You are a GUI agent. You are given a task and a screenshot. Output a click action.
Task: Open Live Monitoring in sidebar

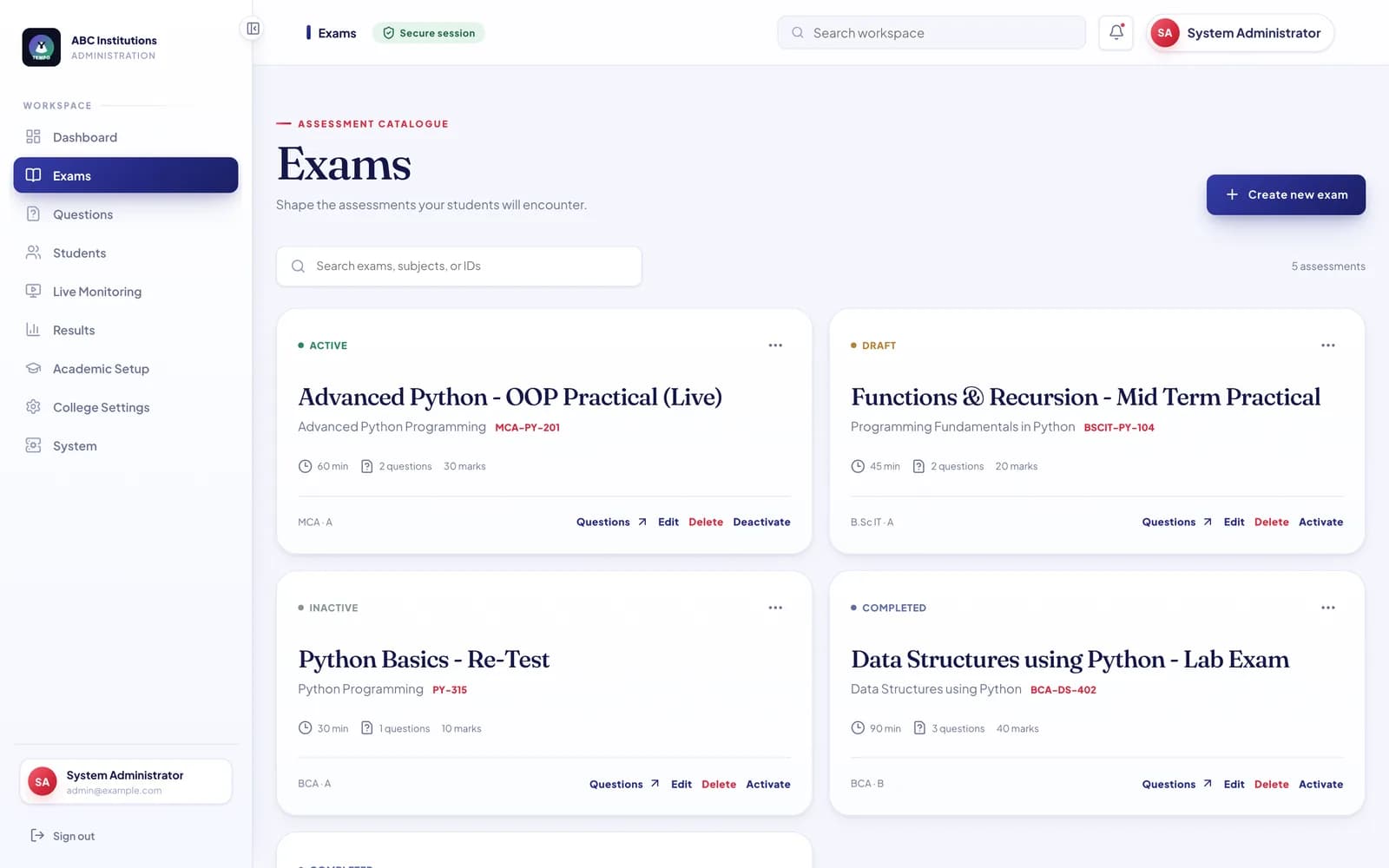pos(126,292)
